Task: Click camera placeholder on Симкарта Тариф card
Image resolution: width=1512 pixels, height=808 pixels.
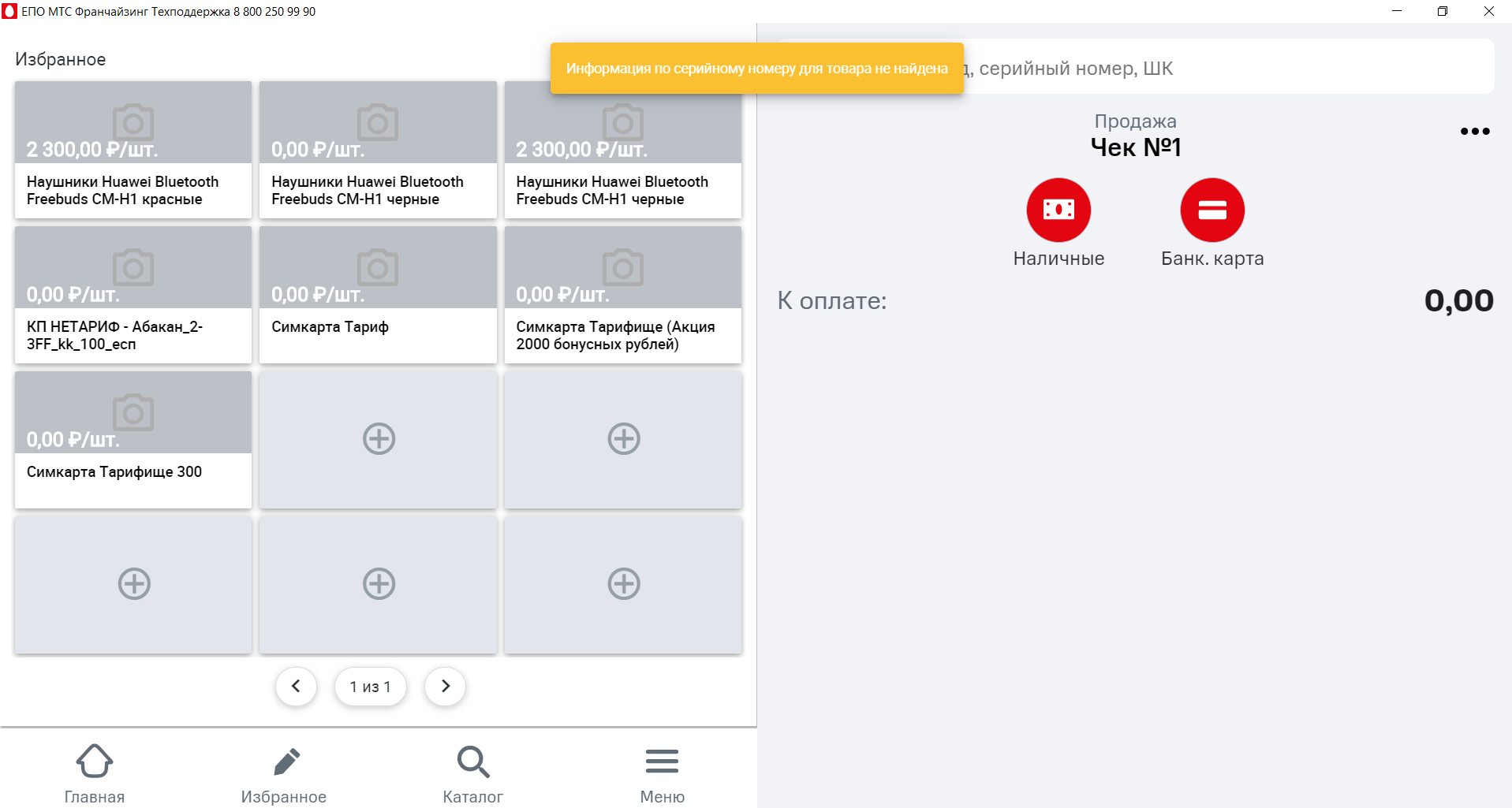Action: [x=378, y=267]
